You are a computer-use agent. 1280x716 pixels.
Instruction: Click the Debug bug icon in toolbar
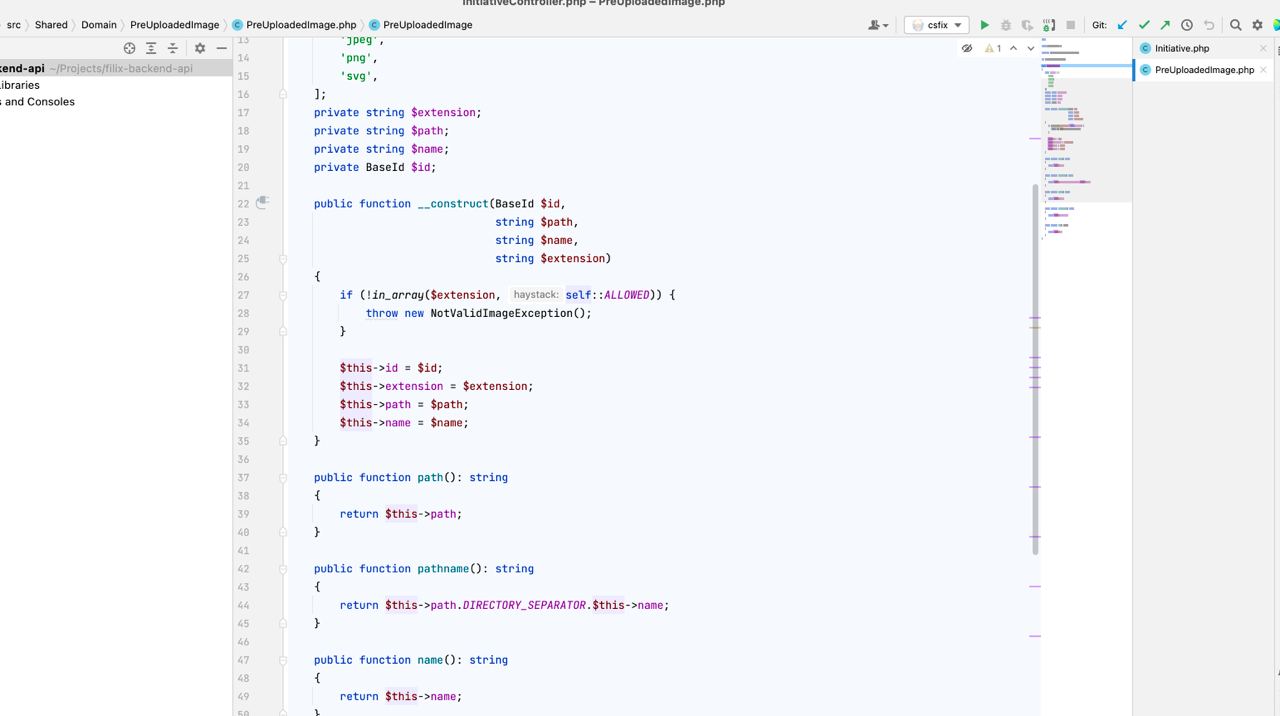pos(1006,25)
